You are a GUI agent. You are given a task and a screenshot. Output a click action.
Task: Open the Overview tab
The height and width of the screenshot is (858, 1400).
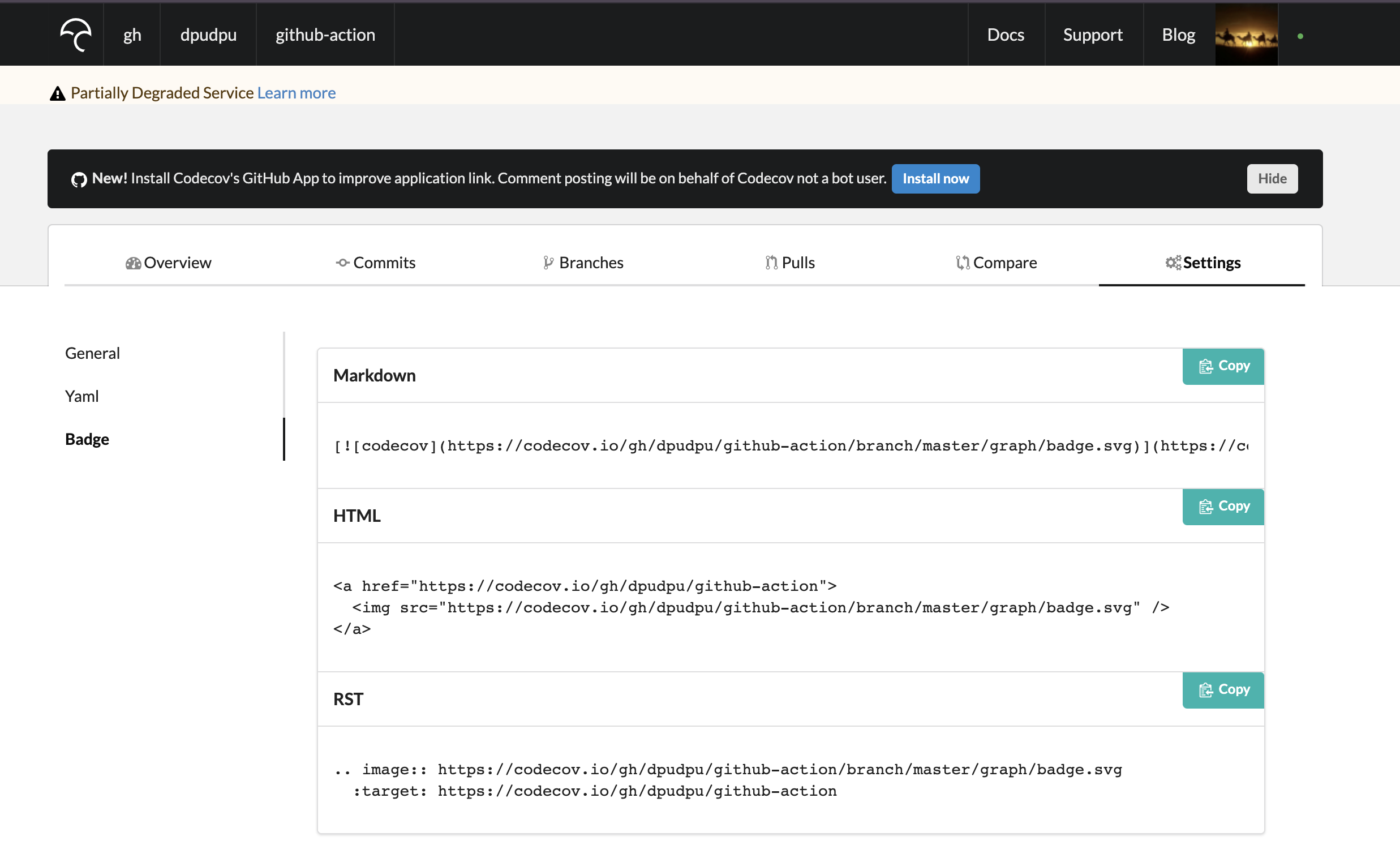coord(168,263)
